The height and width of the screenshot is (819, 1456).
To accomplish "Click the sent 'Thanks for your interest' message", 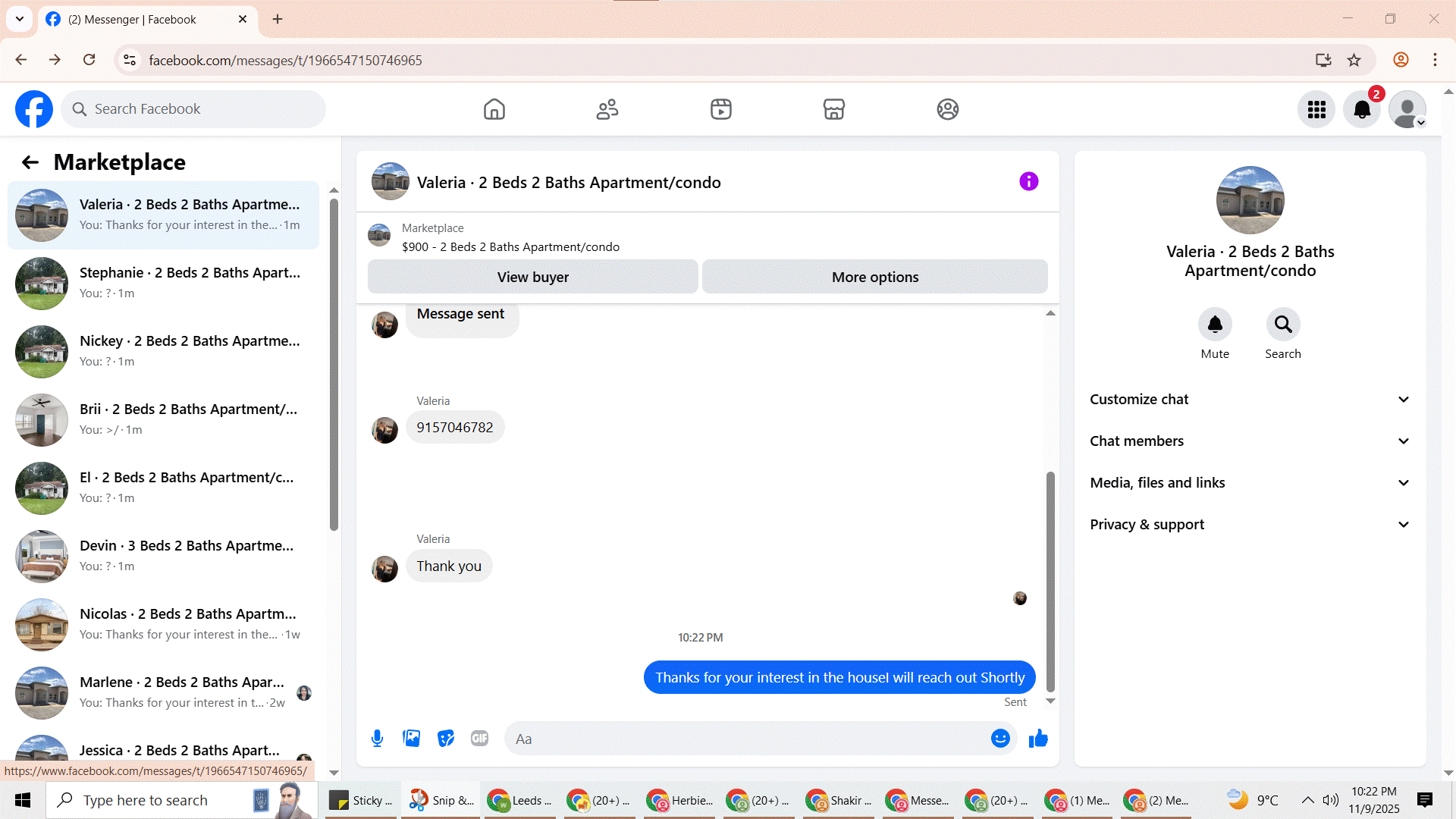I will point(839,677).
